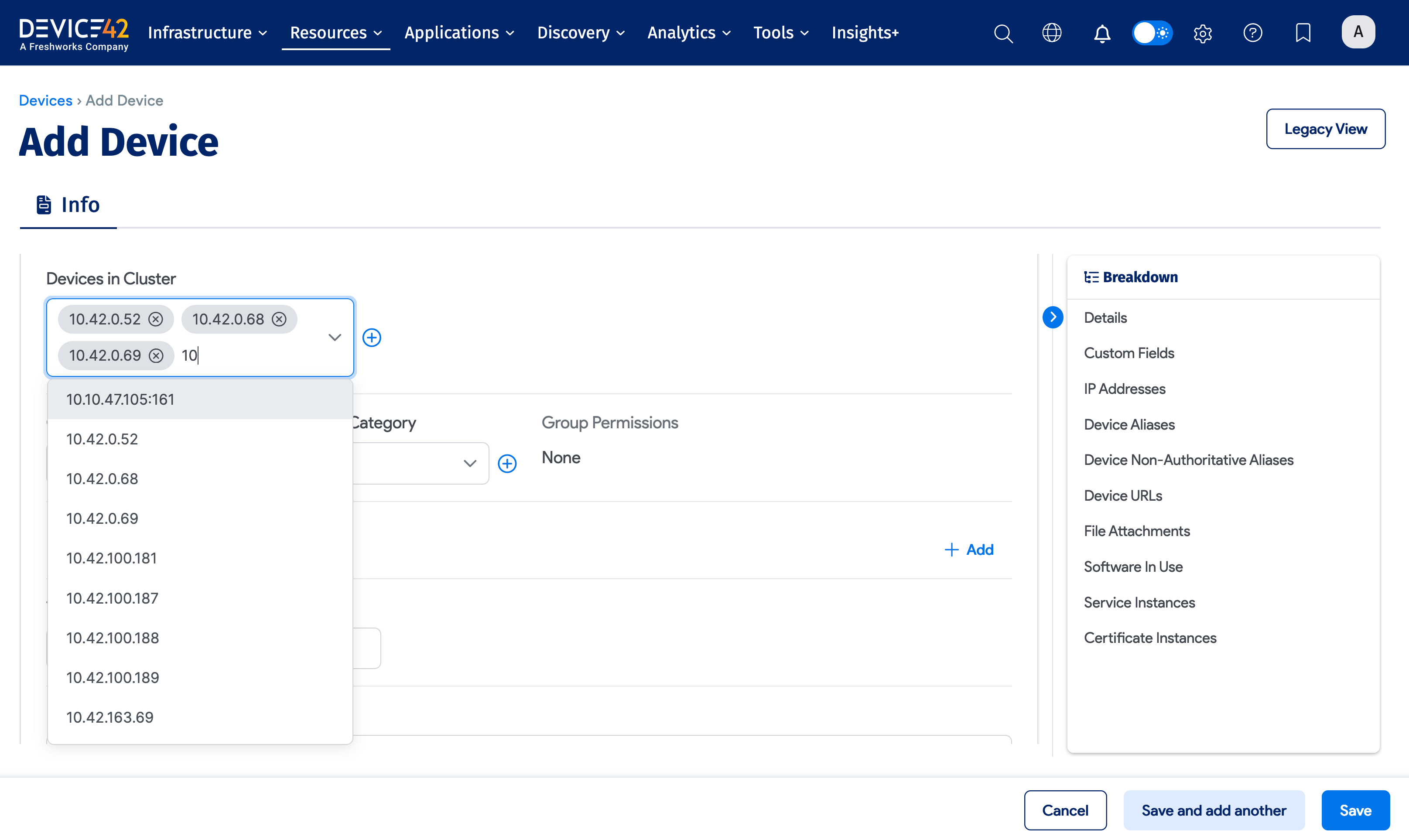Open the help menu

tap(1253, 33)
